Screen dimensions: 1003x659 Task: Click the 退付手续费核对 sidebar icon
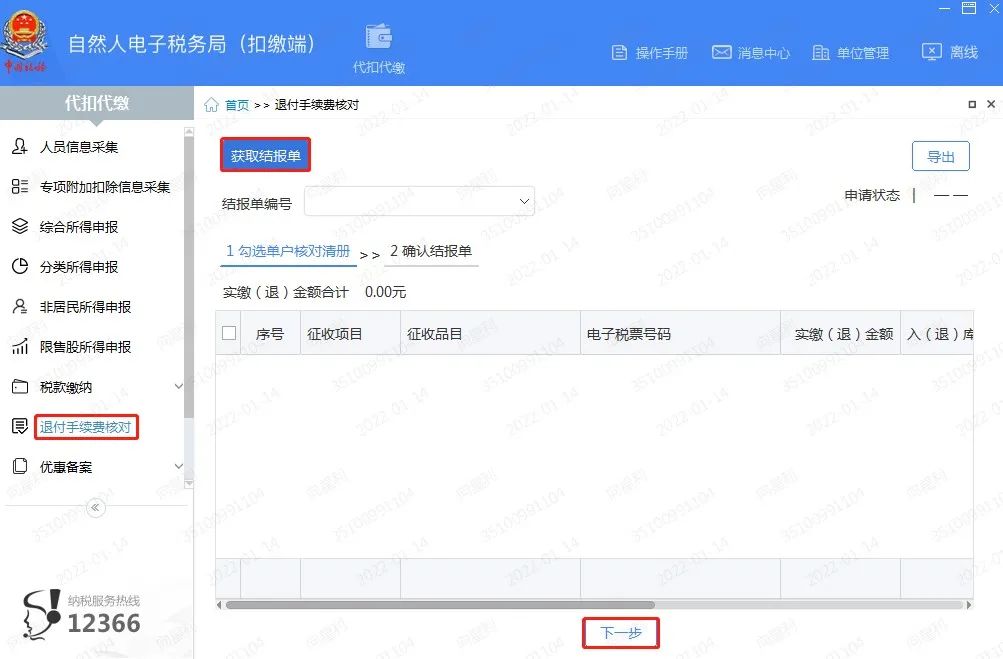[x=22, y=425]
